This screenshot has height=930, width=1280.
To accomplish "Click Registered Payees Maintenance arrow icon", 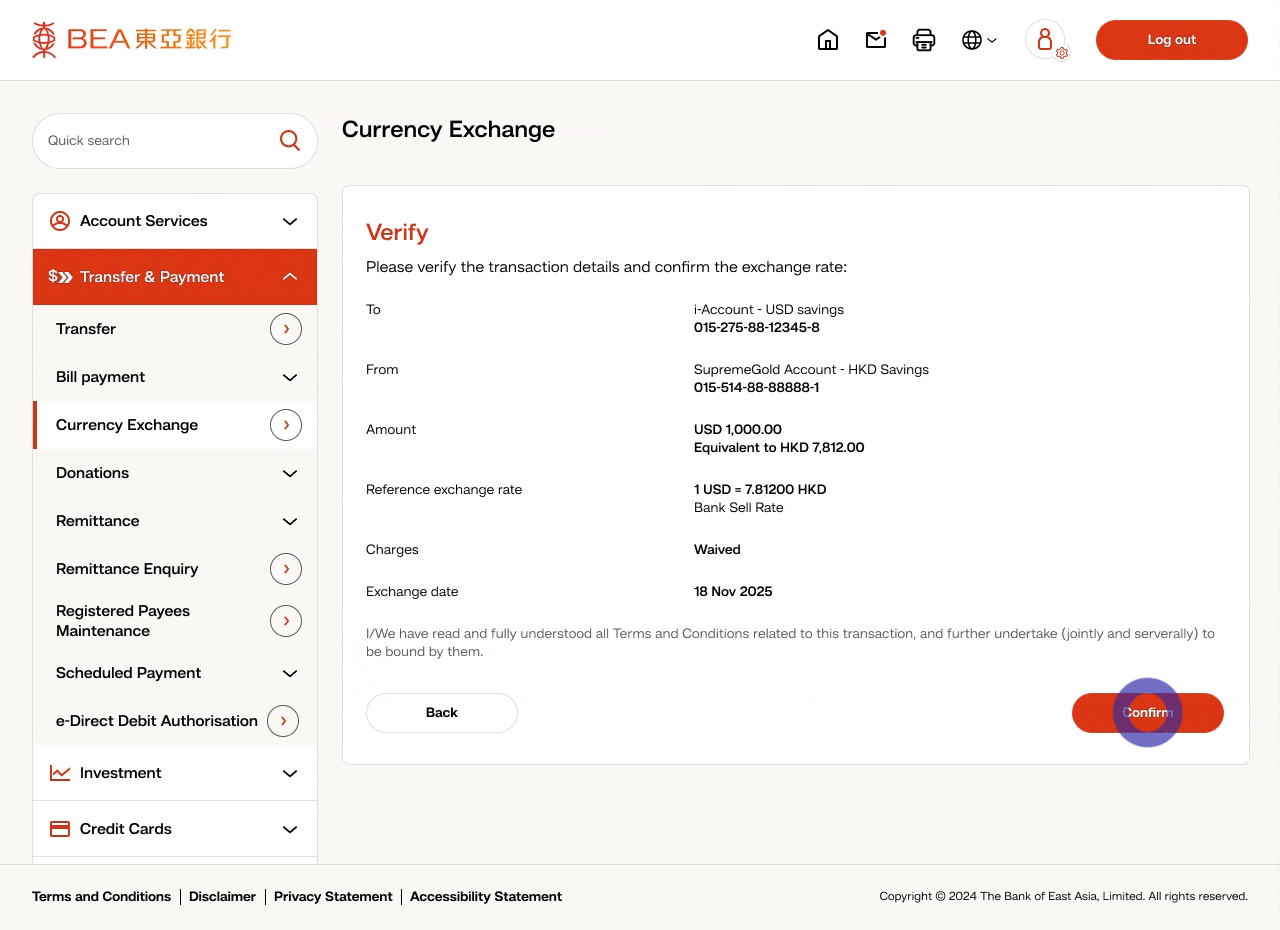I will (286, 621).
